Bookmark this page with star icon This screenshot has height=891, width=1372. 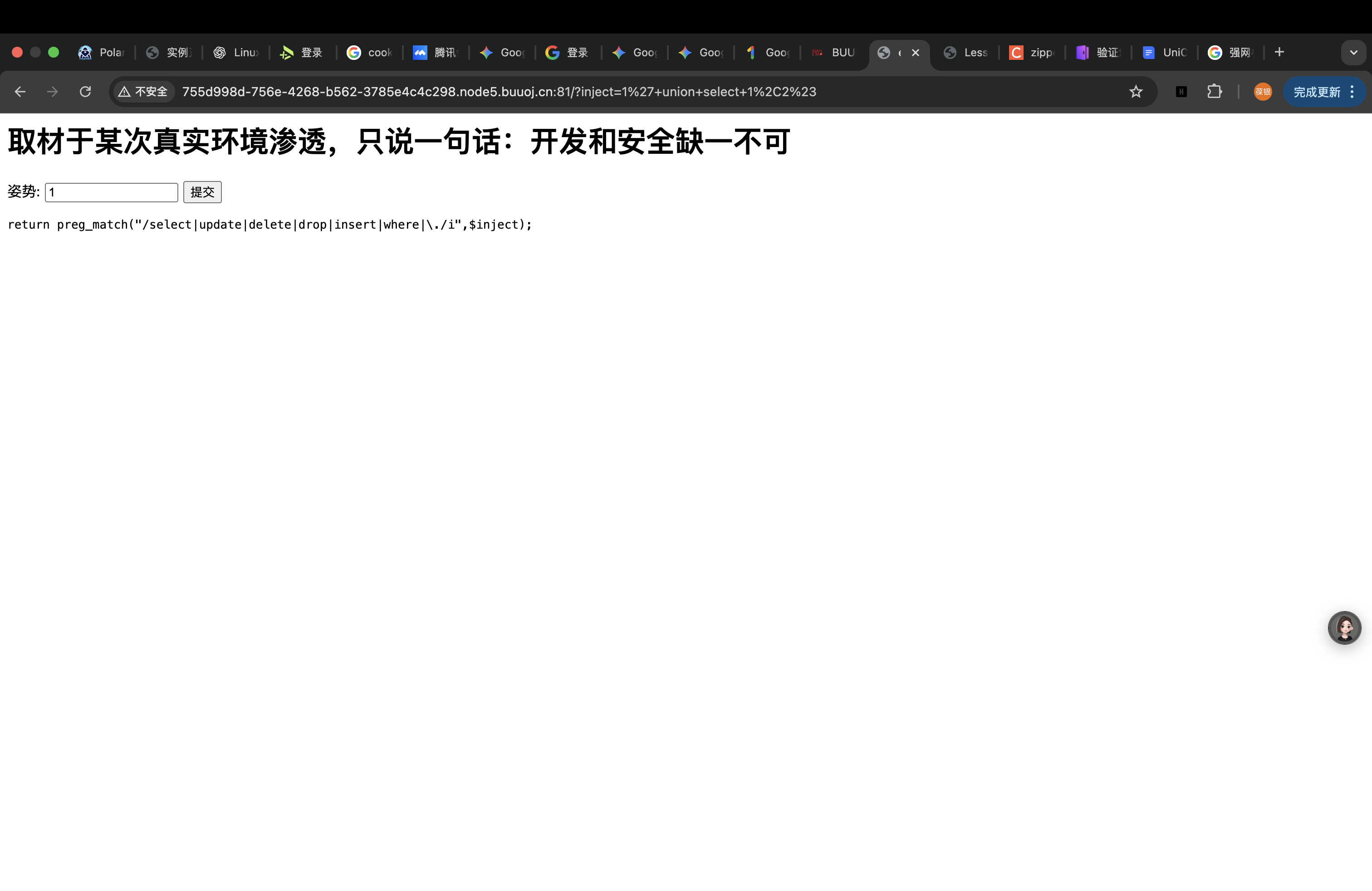(1136, 92)
